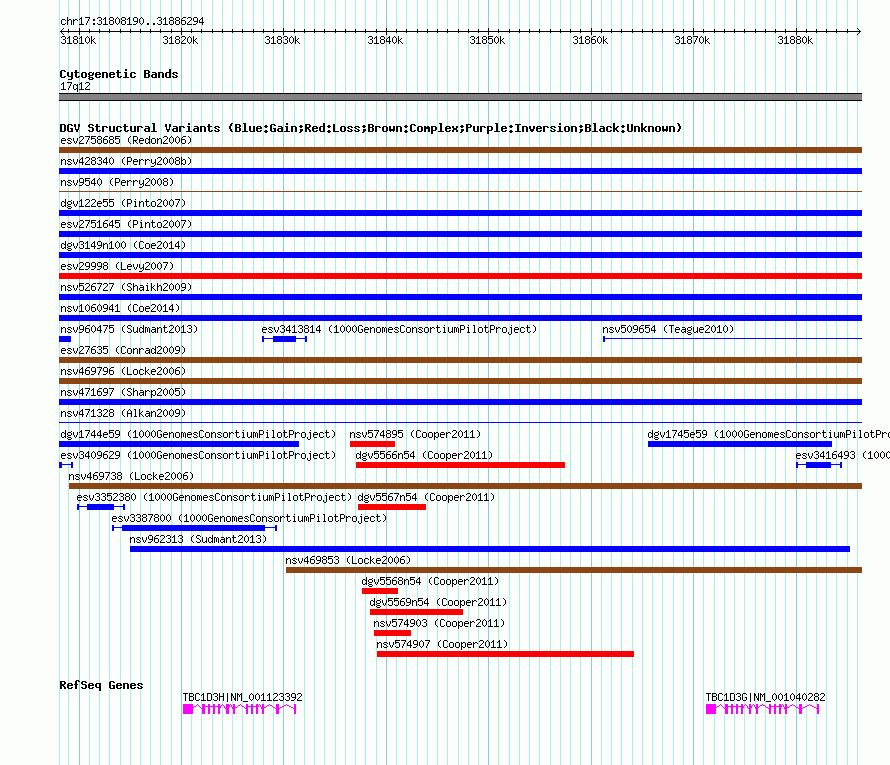
Task: Click the TBC1D3G|NM_001040282 gene label
Action: coord(765,697)
